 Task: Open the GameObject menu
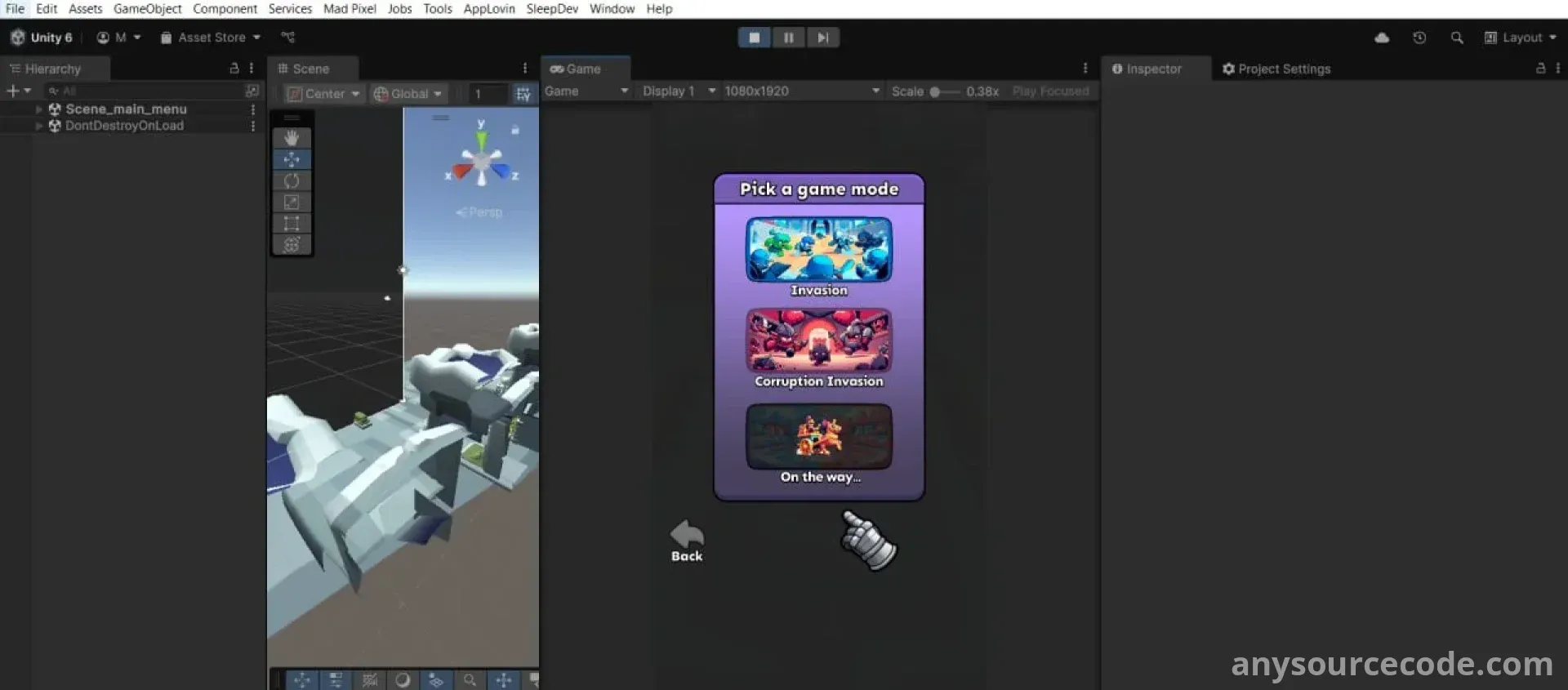[x=147, y=9]
